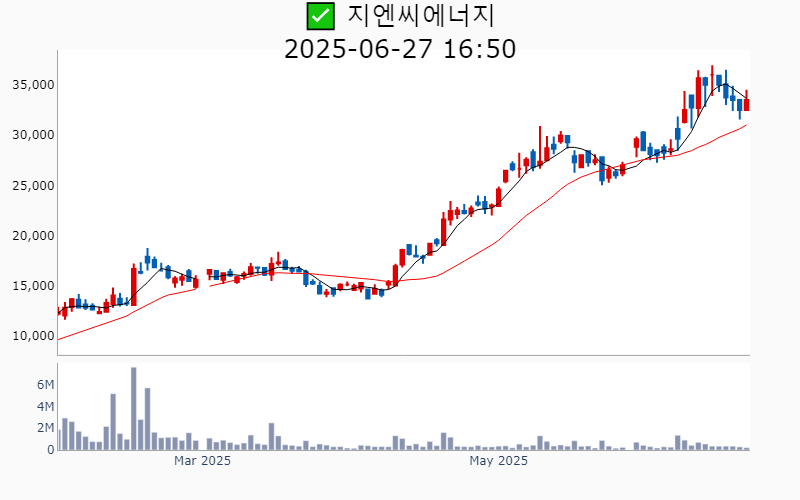Click the 35,000 price axis label

pos(33,85)
